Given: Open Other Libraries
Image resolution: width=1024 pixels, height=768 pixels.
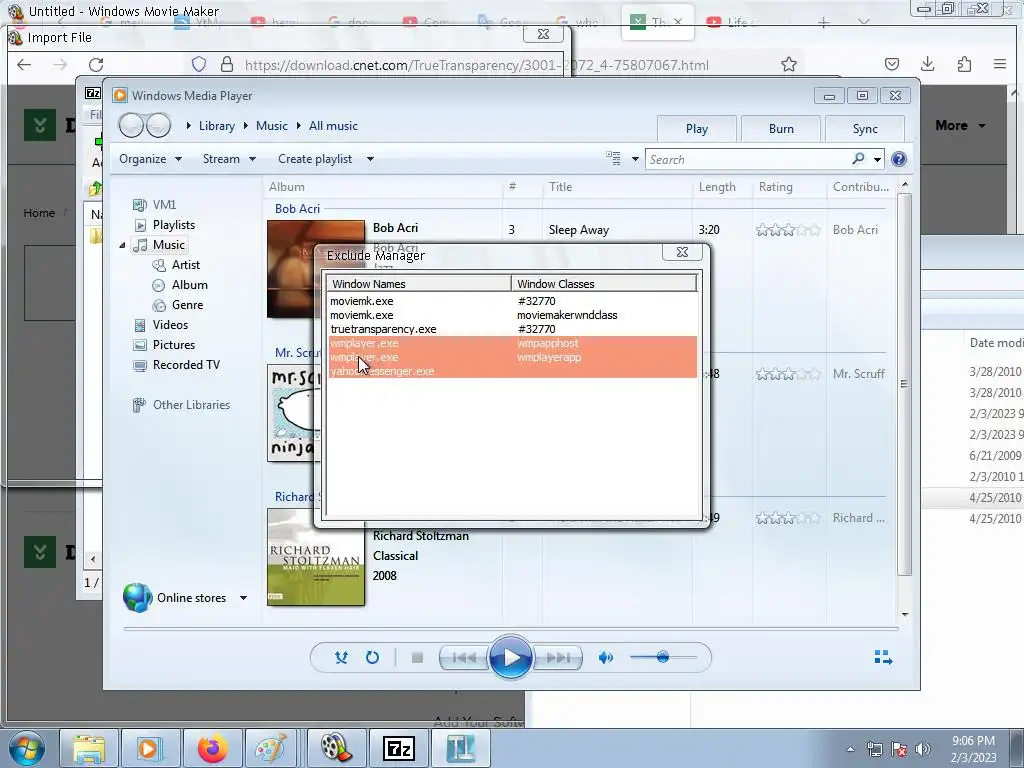Looking at the screenshot, I should (191, 405).
